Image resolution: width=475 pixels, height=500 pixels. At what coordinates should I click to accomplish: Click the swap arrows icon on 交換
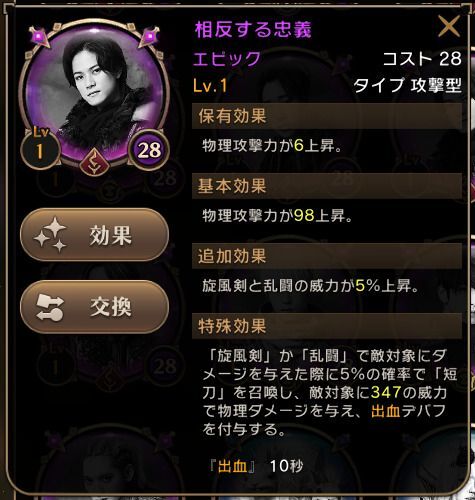pyautogui.click(x=50, y=307)
